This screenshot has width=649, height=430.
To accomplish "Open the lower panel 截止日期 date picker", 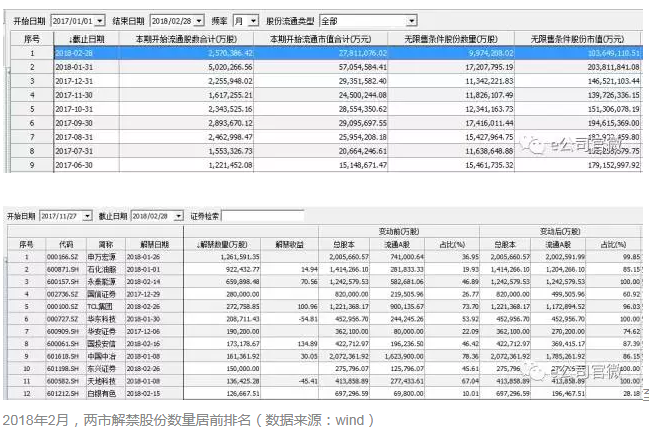I will click(x=181, y=216).
